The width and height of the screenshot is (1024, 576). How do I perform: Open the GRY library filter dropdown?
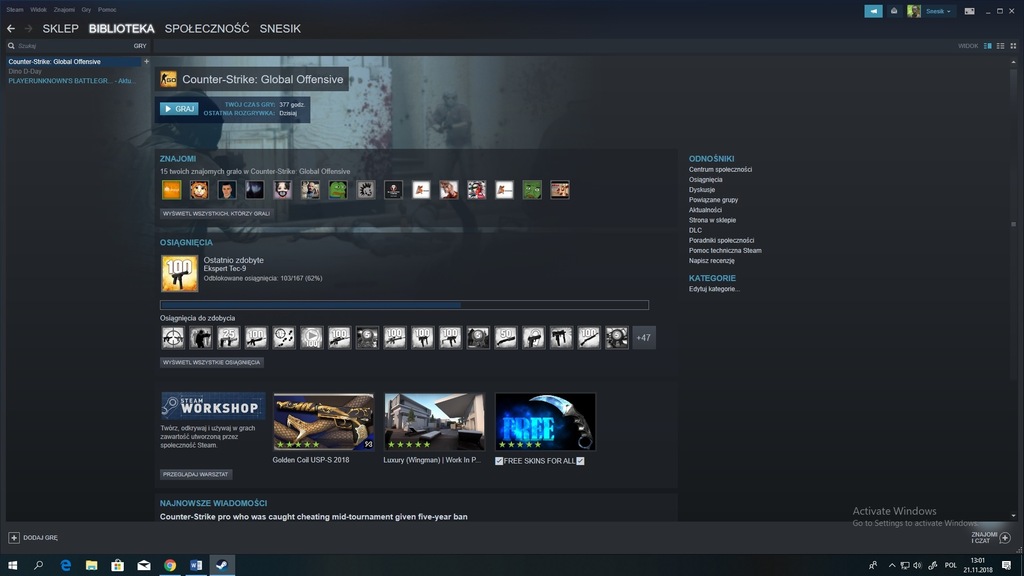(x=140, y=46)
